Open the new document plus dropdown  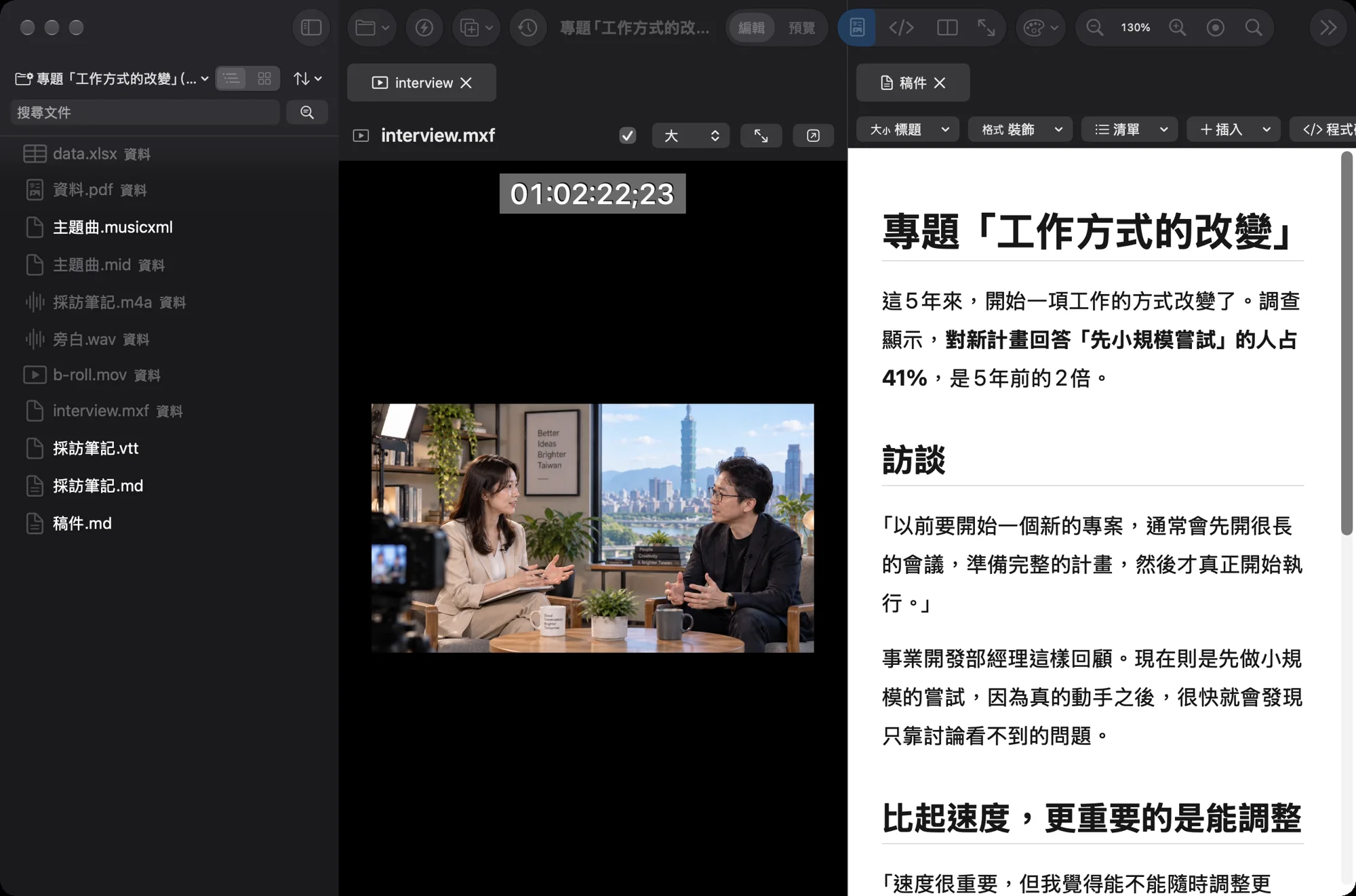coord(476,28)
